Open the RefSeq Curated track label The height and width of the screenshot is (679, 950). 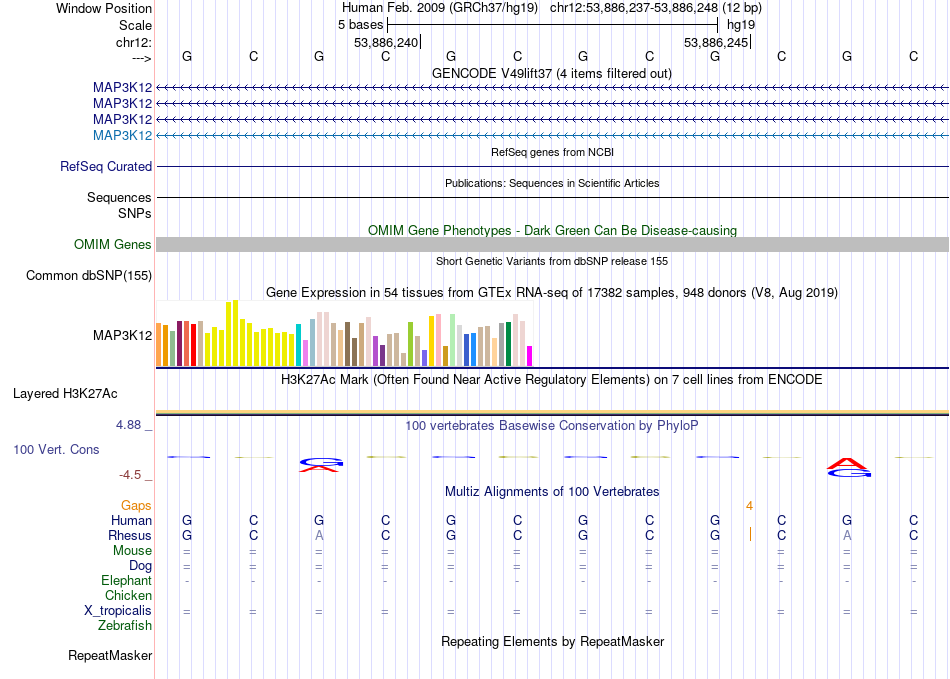coord(106,166)
